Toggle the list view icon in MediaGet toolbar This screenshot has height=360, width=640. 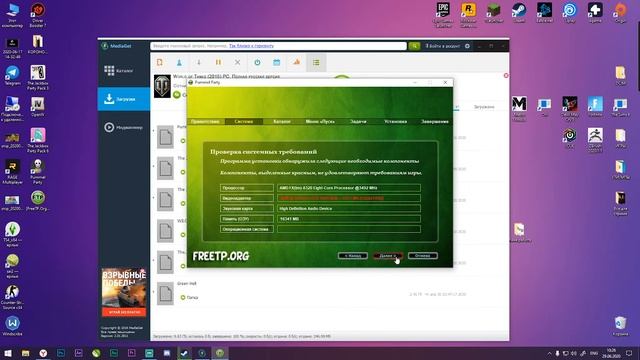coord(316,62)
